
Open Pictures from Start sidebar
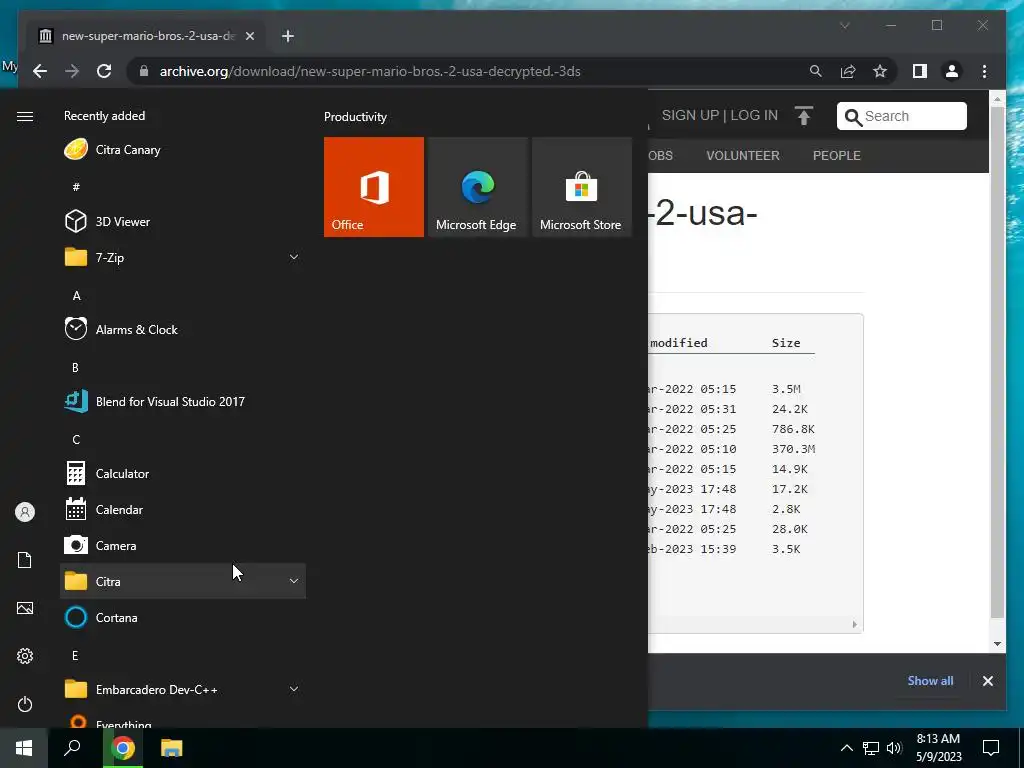[25, 608]
